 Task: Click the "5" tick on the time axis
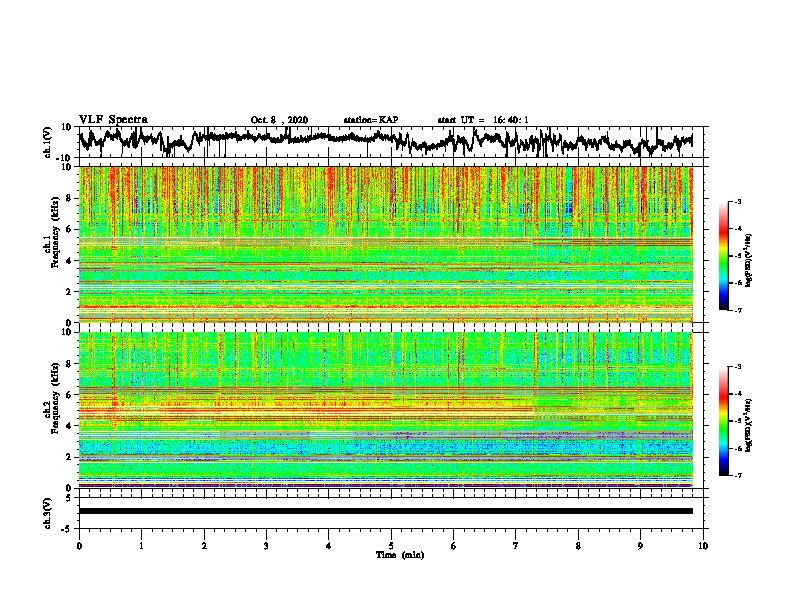click(391, 545)
